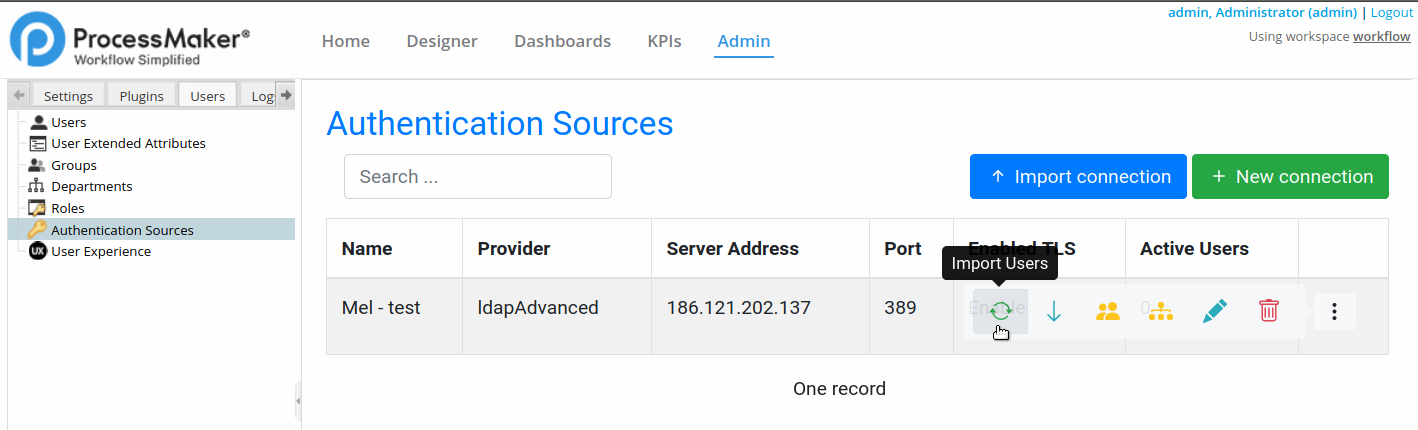Edit the Mel - test connection with pencil
1418x430 pixels.
[x=1214, y=311]
